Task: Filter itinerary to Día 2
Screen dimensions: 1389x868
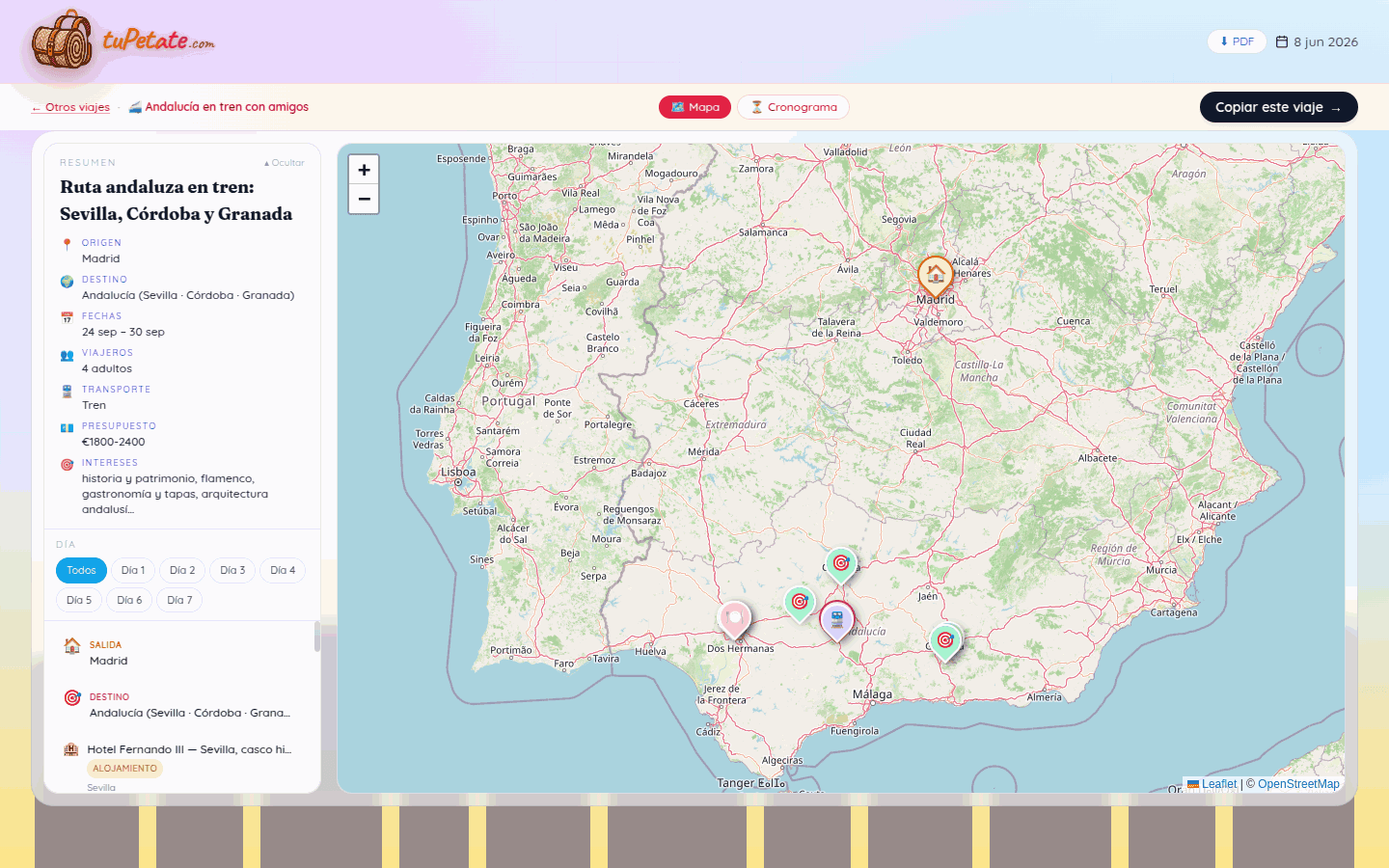Action: point(182,570)
